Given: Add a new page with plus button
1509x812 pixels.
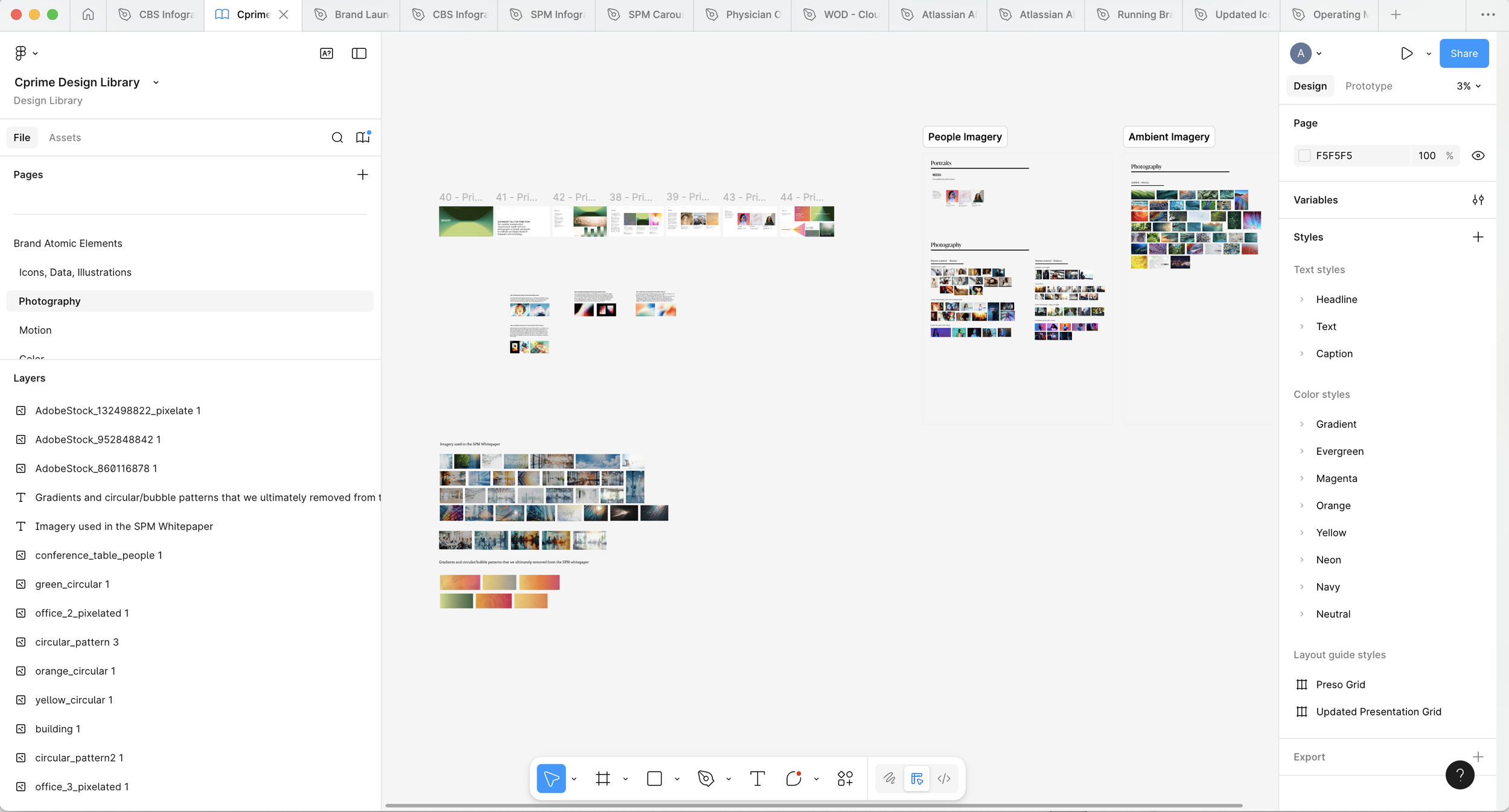Looking at the screenshot, I should [362, 175].
